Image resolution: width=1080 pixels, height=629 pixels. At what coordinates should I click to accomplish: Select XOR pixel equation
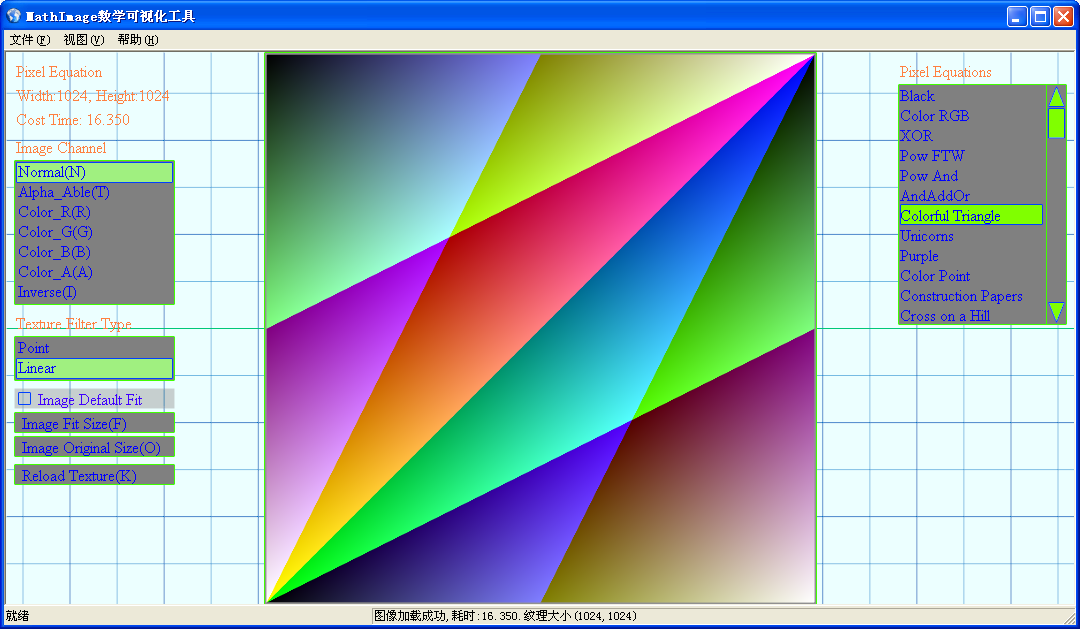coord(971,136)
